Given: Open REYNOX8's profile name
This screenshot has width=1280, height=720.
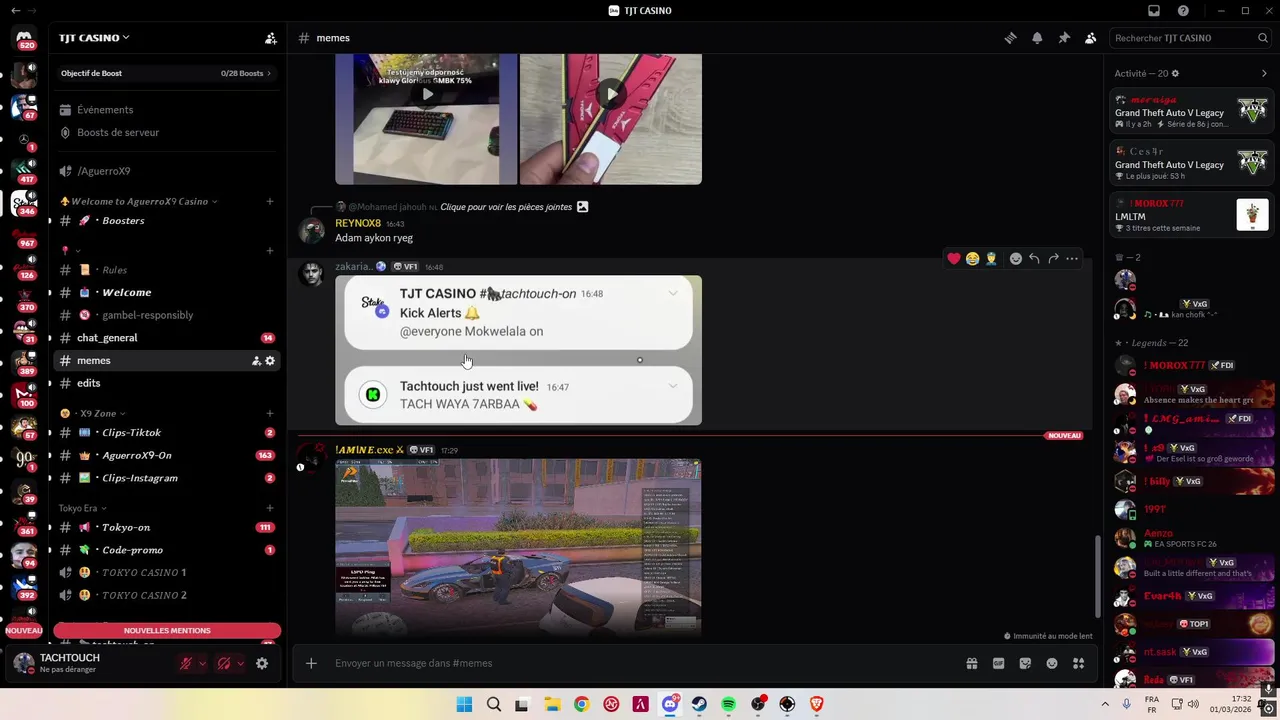Looking at the screenshot, I should (358, 224).
